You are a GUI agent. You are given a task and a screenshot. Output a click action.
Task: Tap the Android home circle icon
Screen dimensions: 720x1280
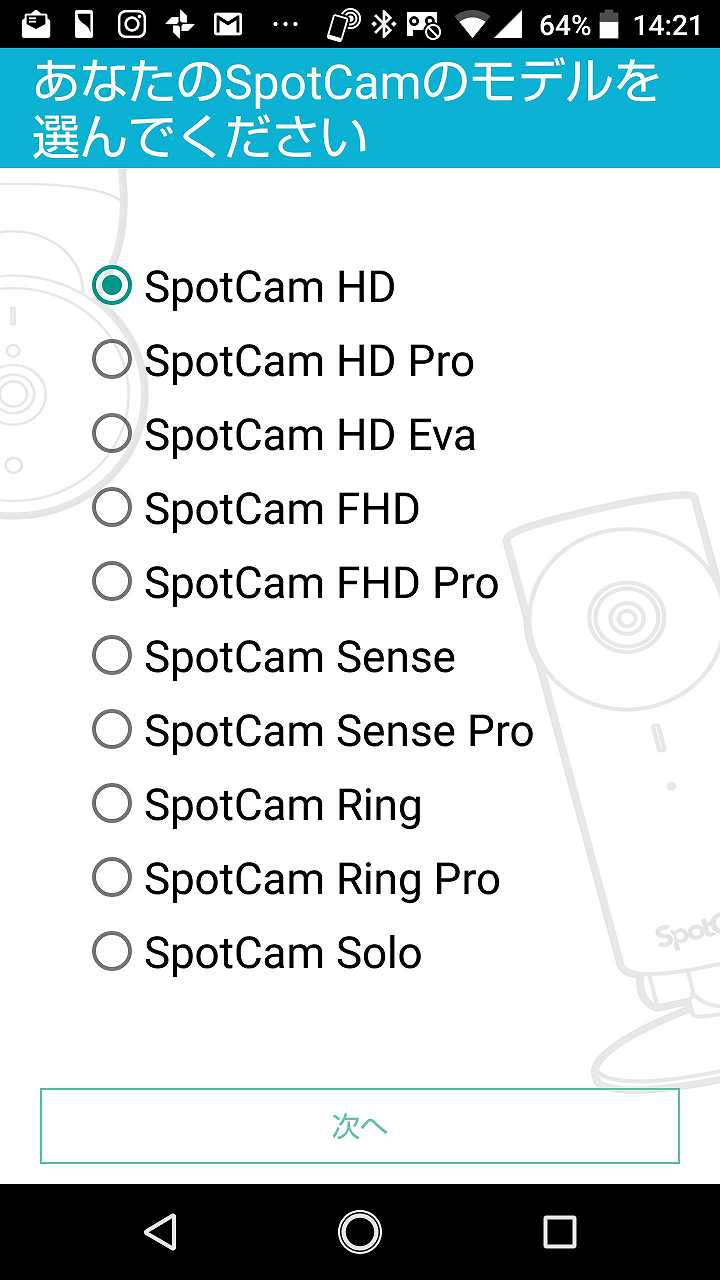[x=360, y=1232]
